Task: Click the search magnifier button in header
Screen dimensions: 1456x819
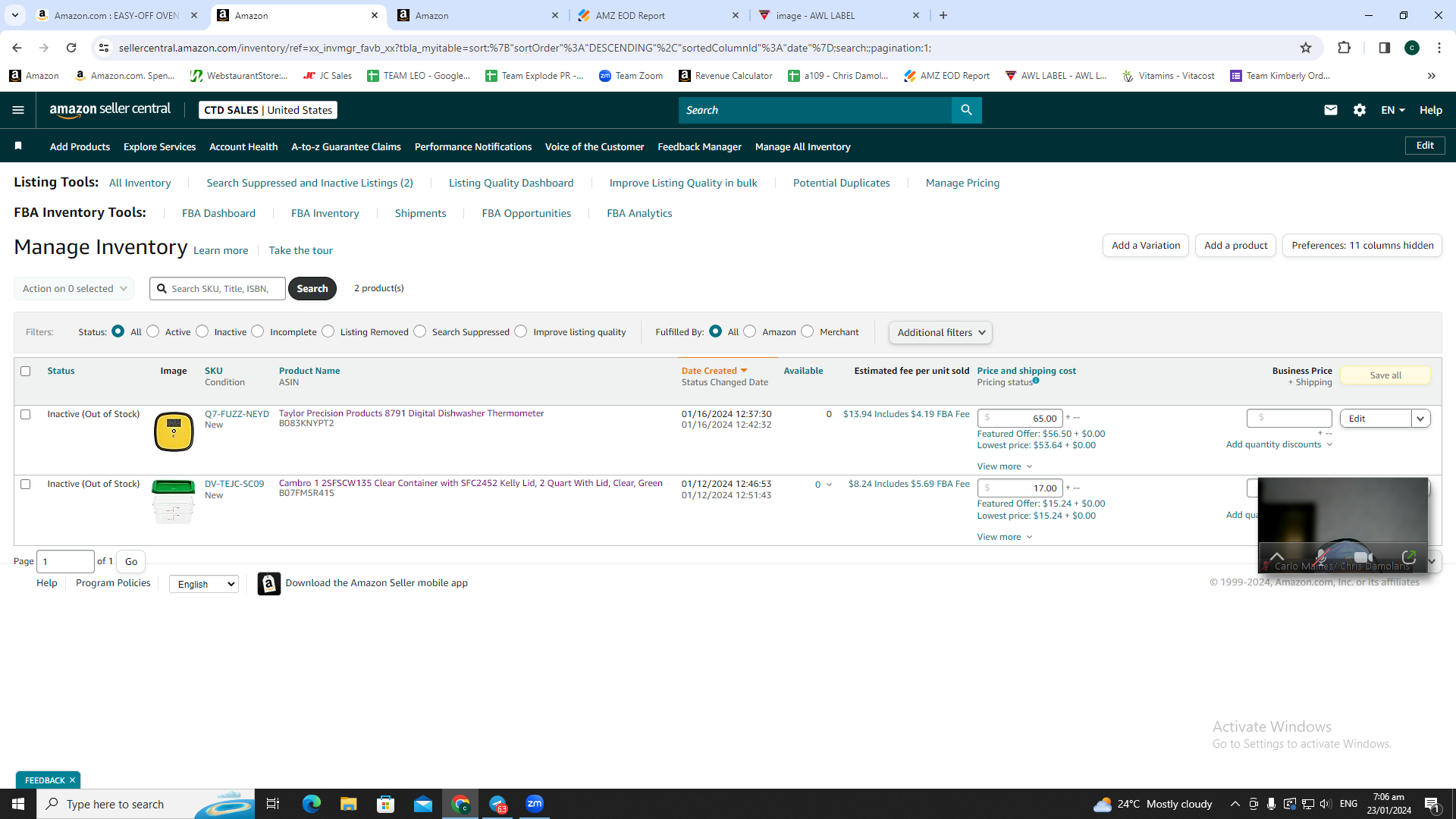Action: click(966, 110)
